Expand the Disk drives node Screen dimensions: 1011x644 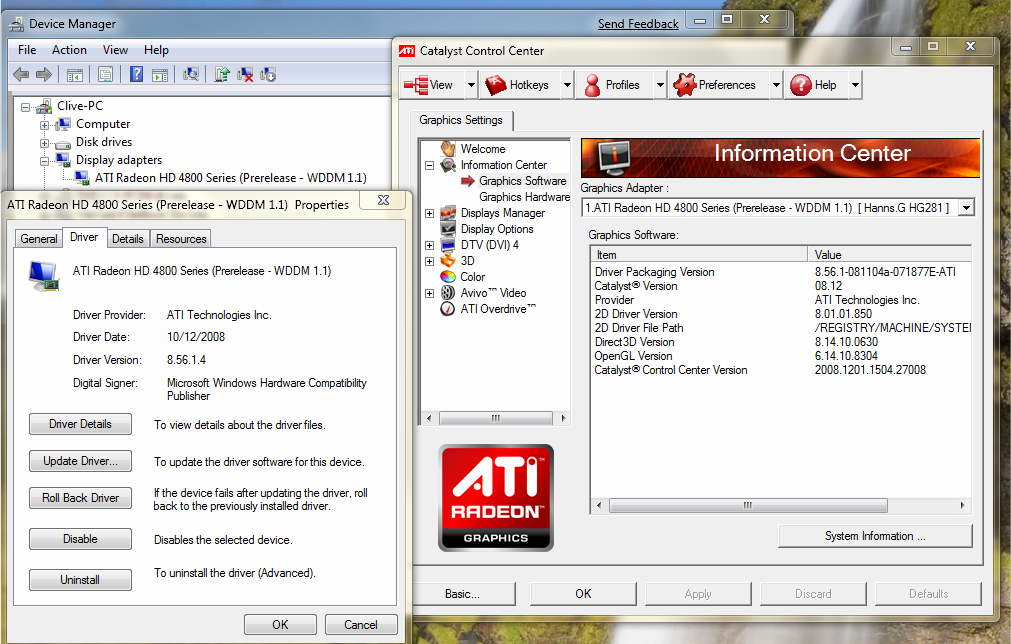click(x=44, y=143)
